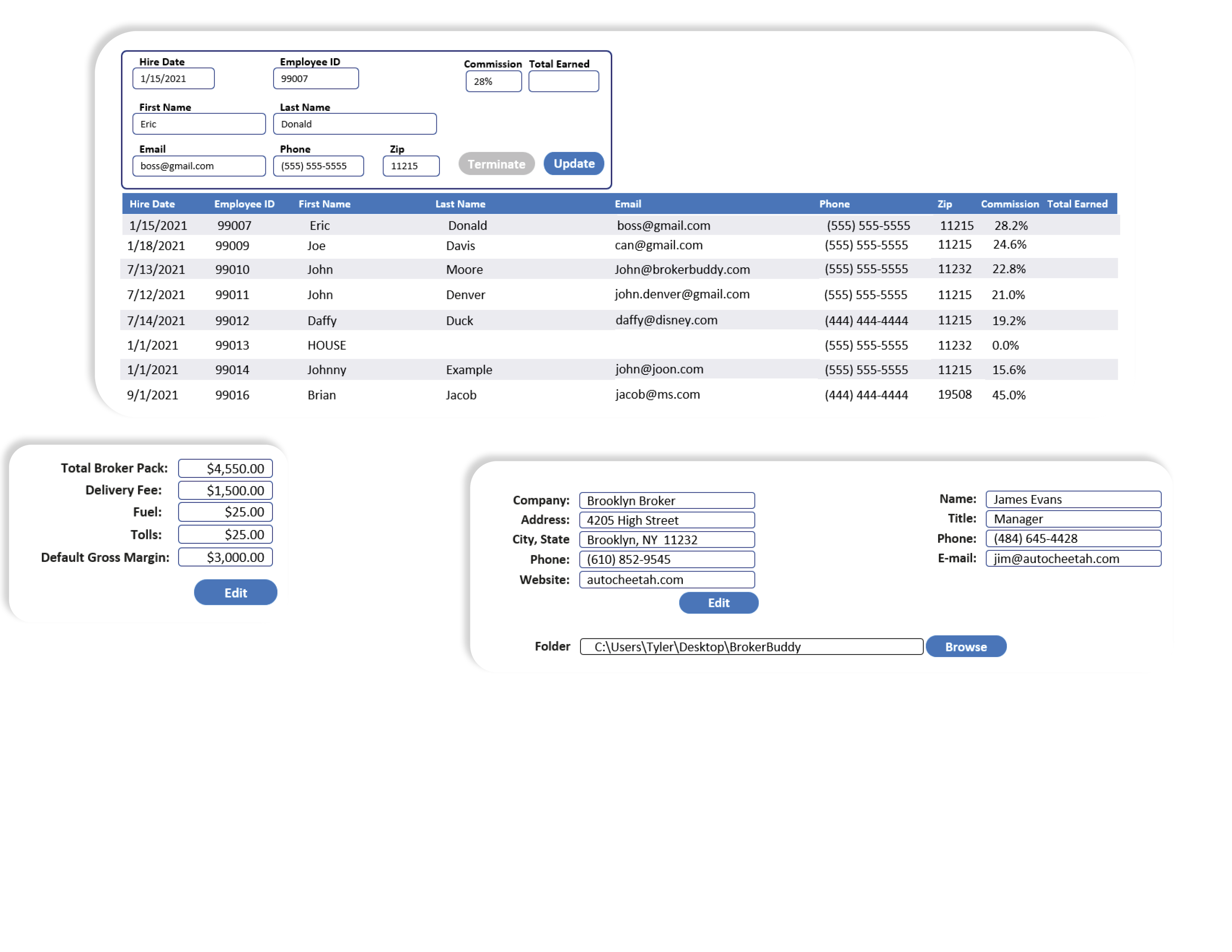Click Address field 4205 High Street
The width and height of the screenshot is (1232, 952).
667,520
